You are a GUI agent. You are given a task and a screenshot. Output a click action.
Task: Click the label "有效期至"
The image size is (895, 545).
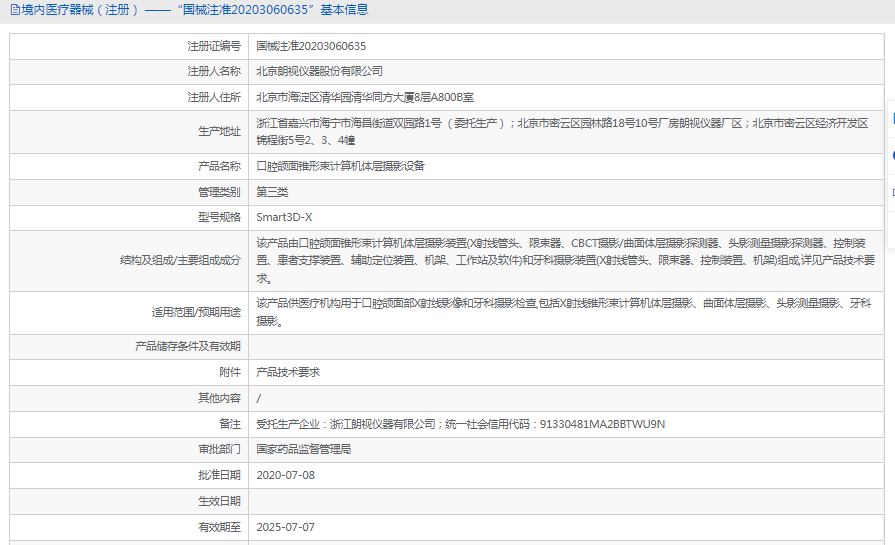point(219,527)
